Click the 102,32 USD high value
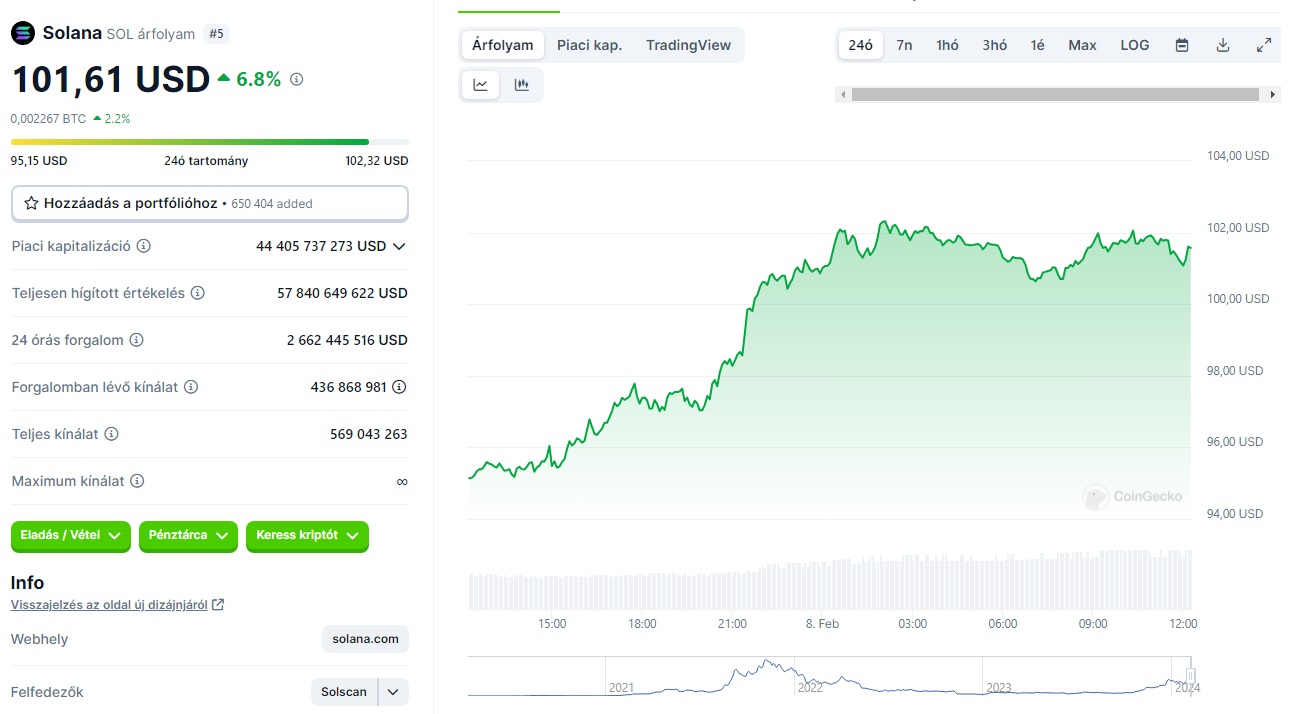Image resolution: width=1306 pixels, height=714 pixels. pos(377,161)
